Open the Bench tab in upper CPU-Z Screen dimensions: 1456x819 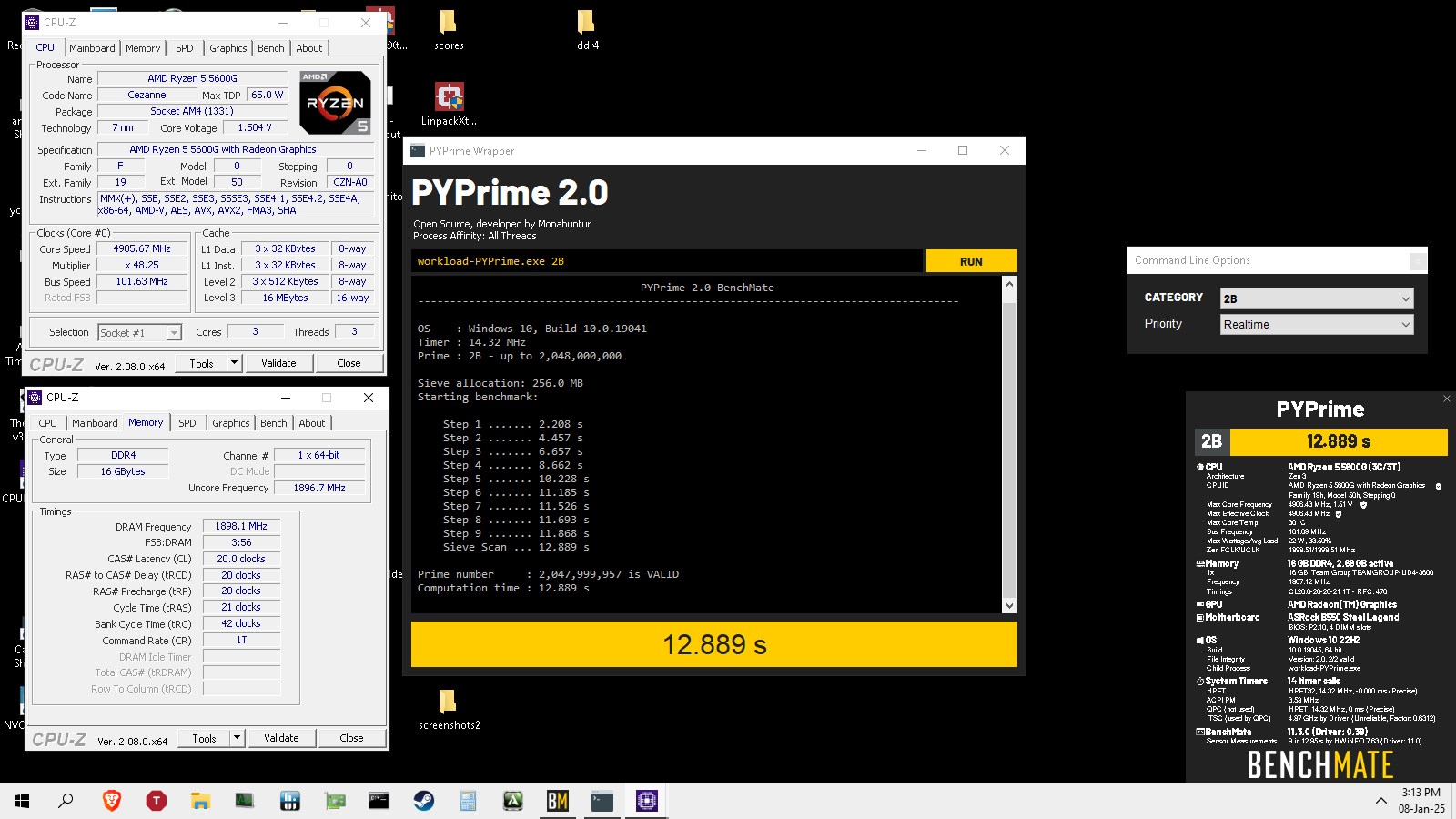click(x=271, y=48)
